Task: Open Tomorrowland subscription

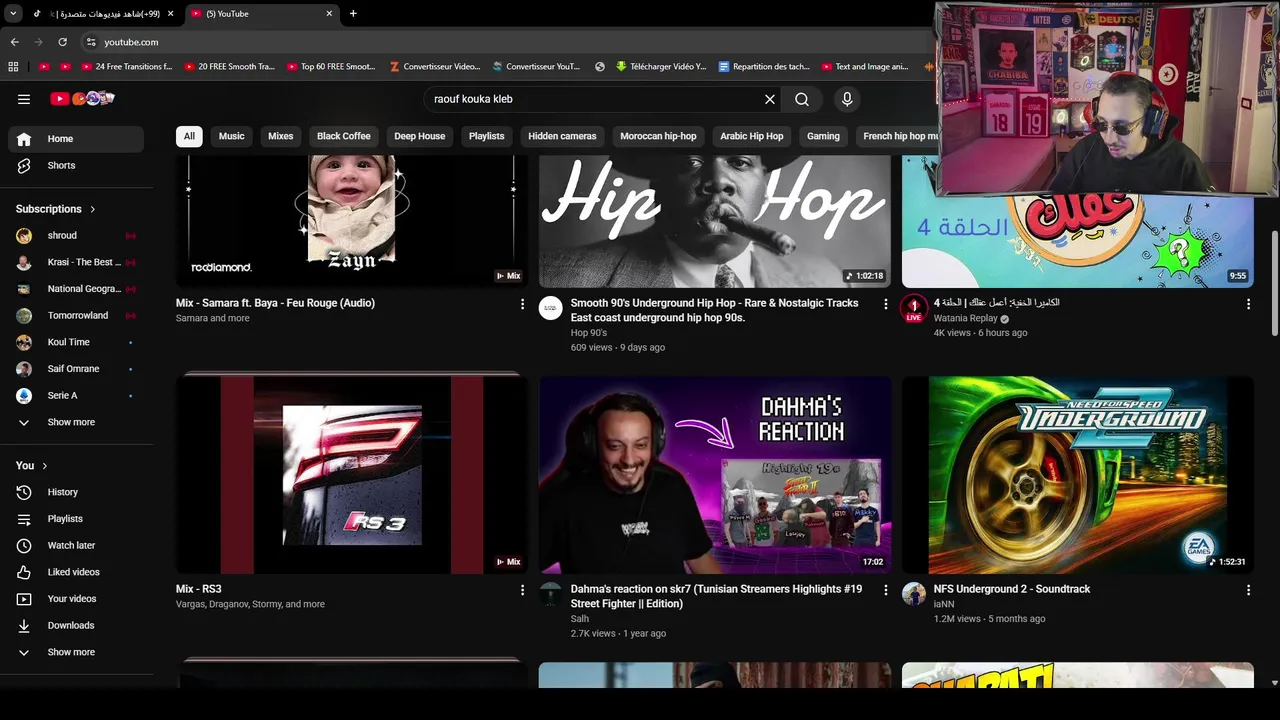Action: click(76, 315)
